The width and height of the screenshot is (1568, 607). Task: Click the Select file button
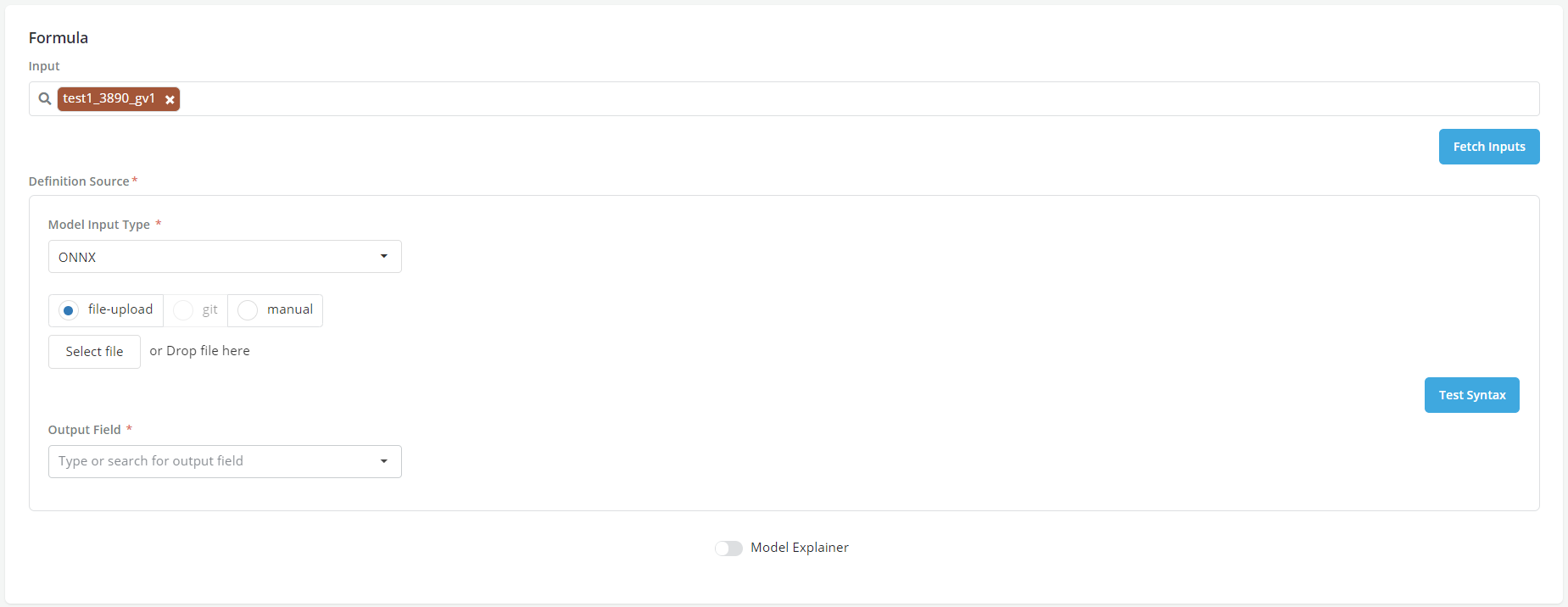(94, 352)
